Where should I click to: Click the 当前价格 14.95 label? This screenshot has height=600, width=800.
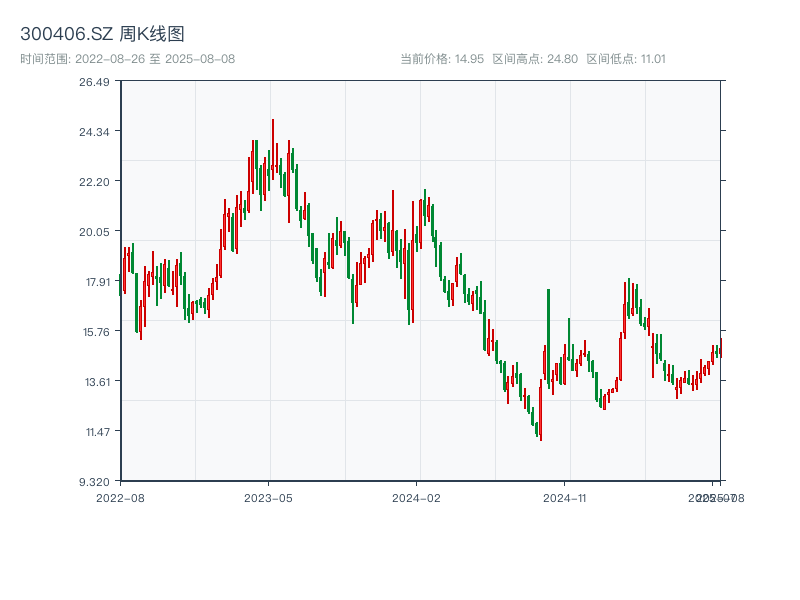(x=441, y=59)
